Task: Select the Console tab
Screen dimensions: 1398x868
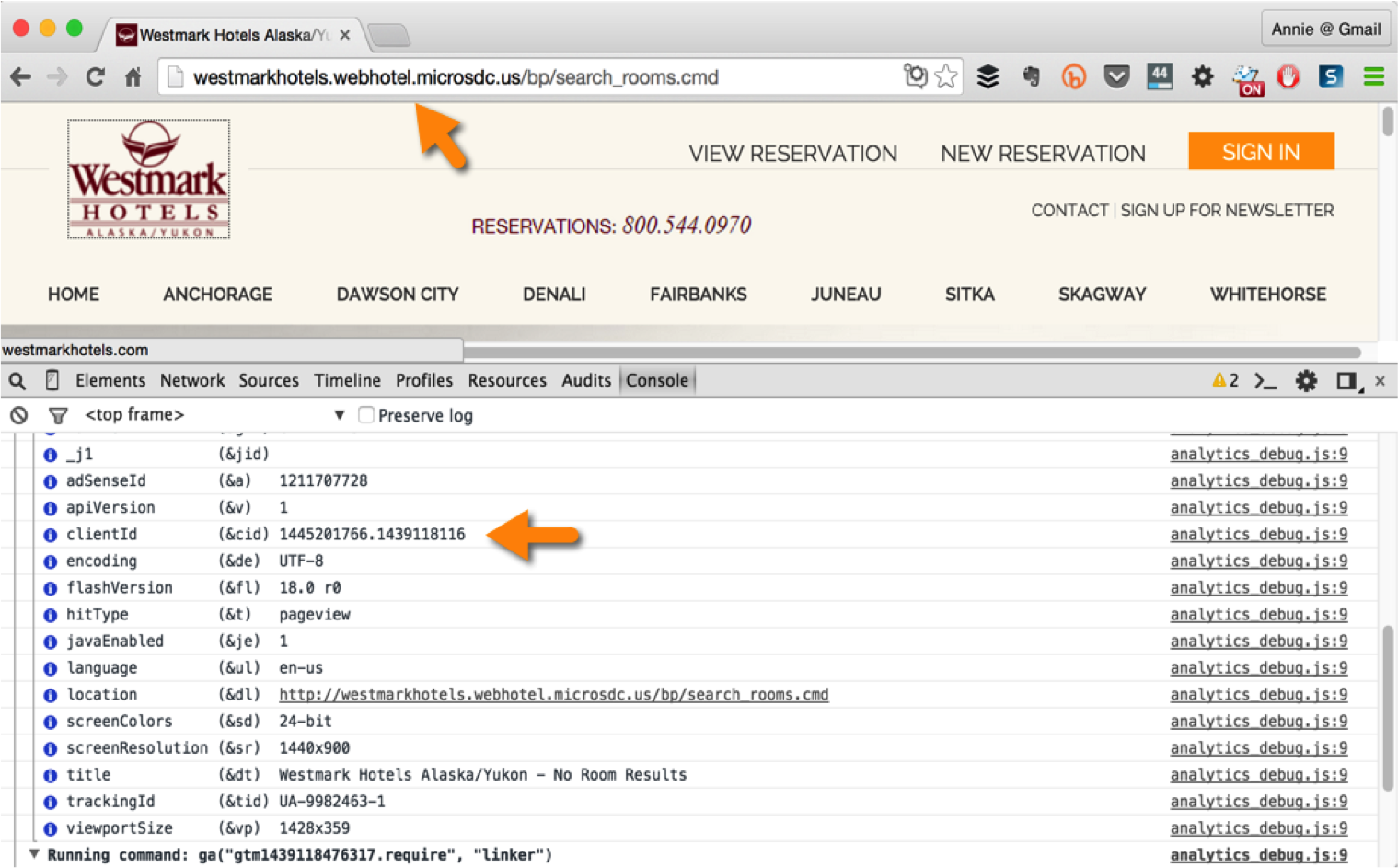Action: 657,380
